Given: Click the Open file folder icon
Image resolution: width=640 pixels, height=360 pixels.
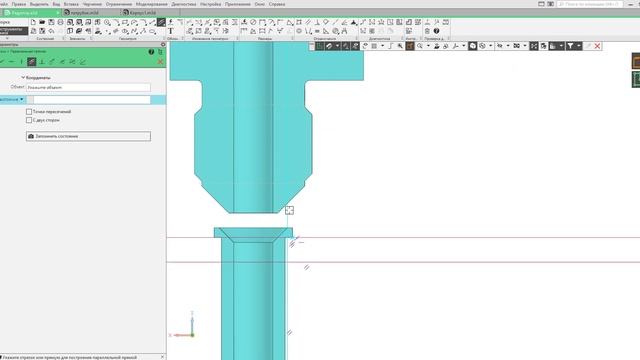Looking at the screenshot, I should (42, 22).
